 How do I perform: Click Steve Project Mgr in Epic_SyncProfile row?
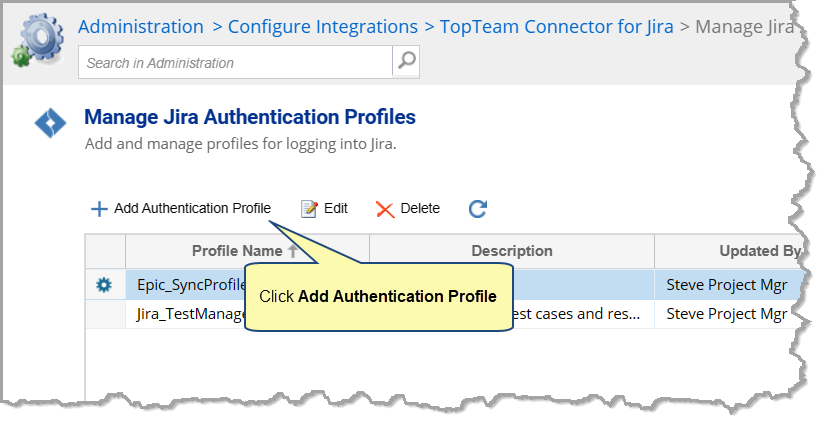727,285
